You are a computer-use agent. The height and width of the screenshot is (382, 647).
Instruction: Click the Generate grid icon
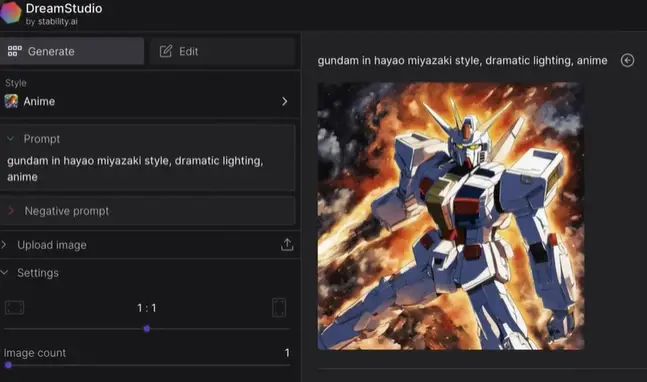[x=15, y=51]
